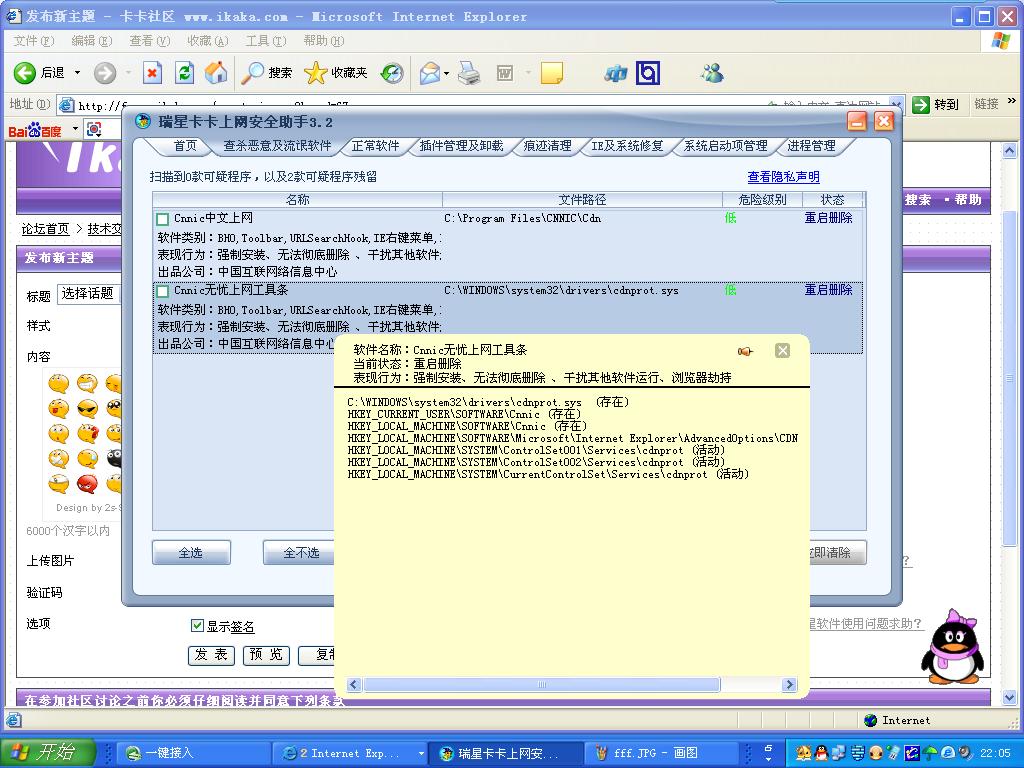Viewport: 1024px width, 768px height.
Task: Open Favorites star in IE toolbar
Action: click(x=336, y=72)
